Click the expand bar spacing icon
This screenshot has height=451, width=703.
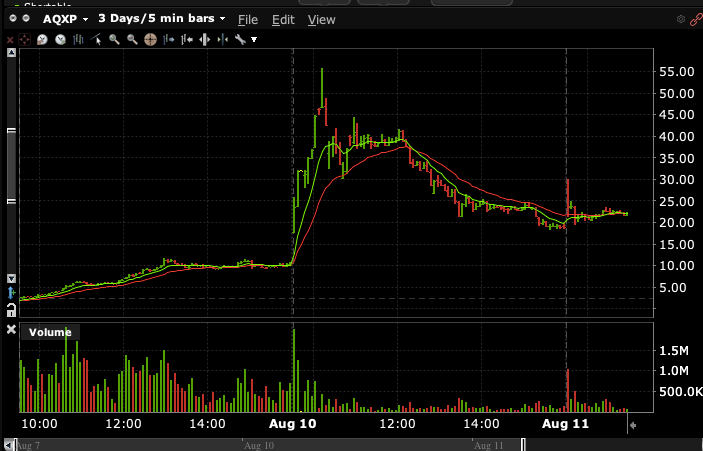tap(204, 40)
